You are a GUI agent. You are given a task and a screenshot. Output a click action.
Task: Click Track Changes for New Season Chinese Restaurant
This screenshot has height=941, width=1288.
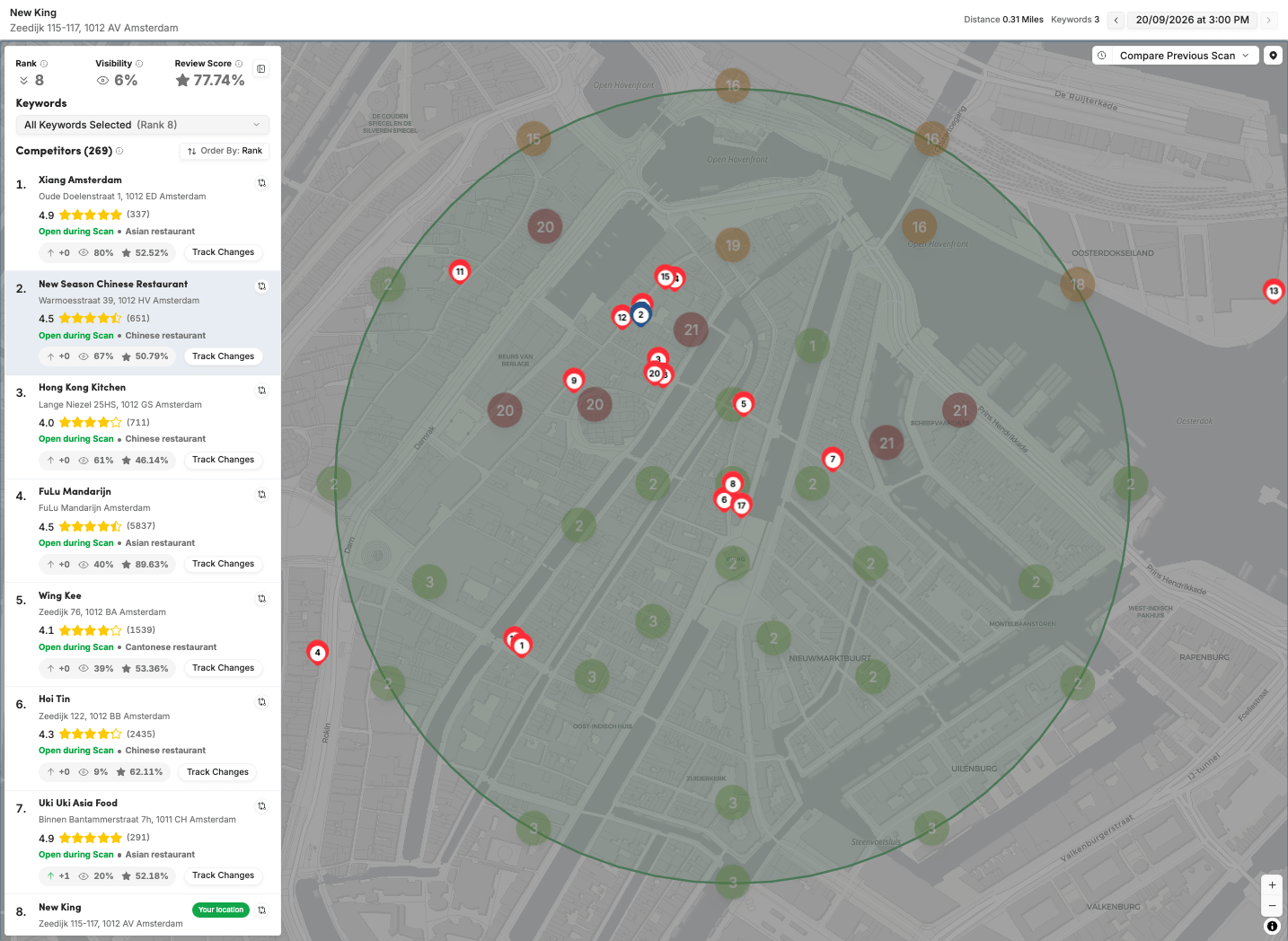(x=223, y=356)
